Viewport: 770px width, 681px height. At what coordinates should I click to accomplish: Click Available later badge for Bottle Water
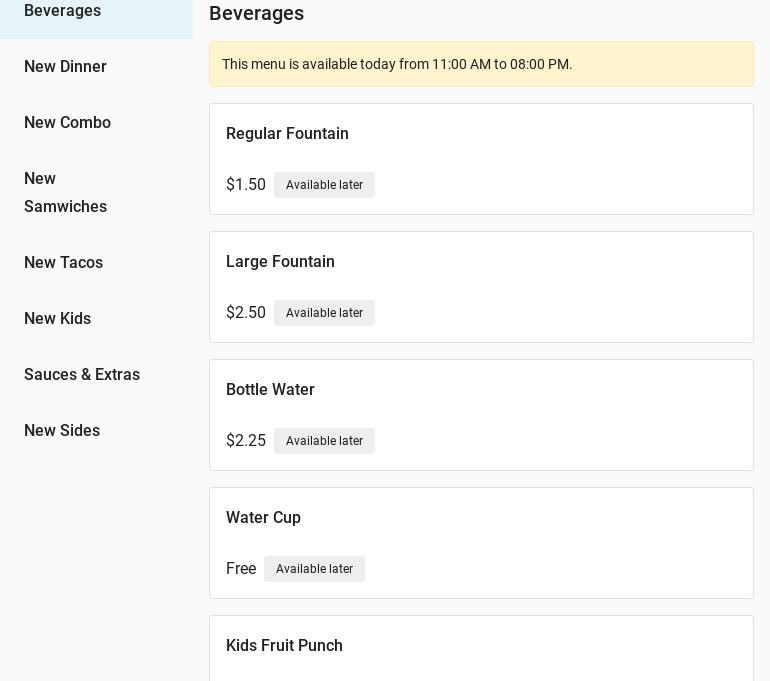(324, 441)
